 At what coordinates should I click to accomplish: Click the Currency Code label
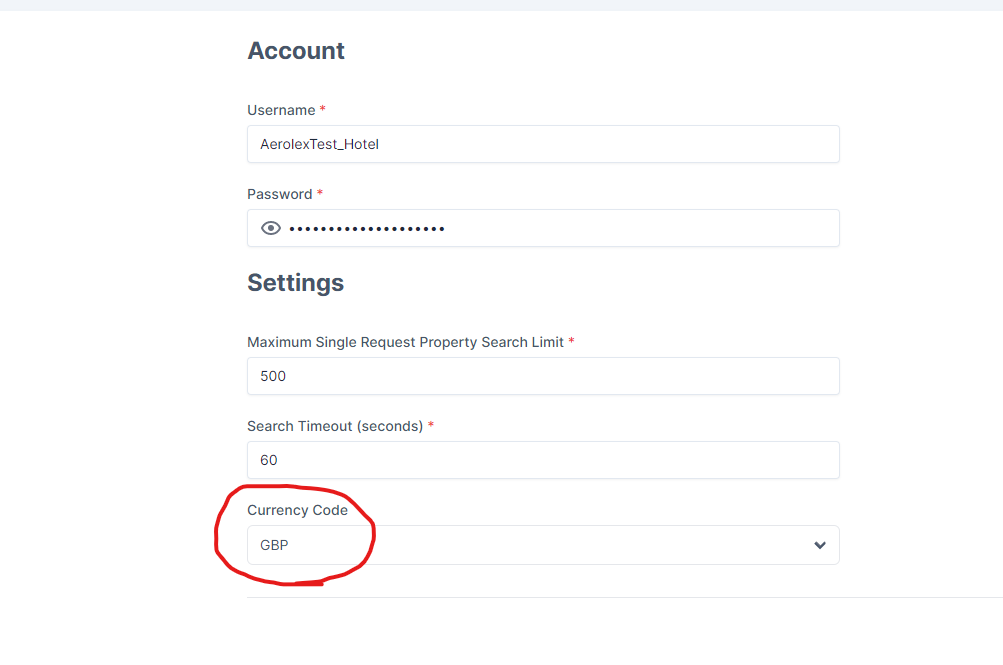pos(297,510)
